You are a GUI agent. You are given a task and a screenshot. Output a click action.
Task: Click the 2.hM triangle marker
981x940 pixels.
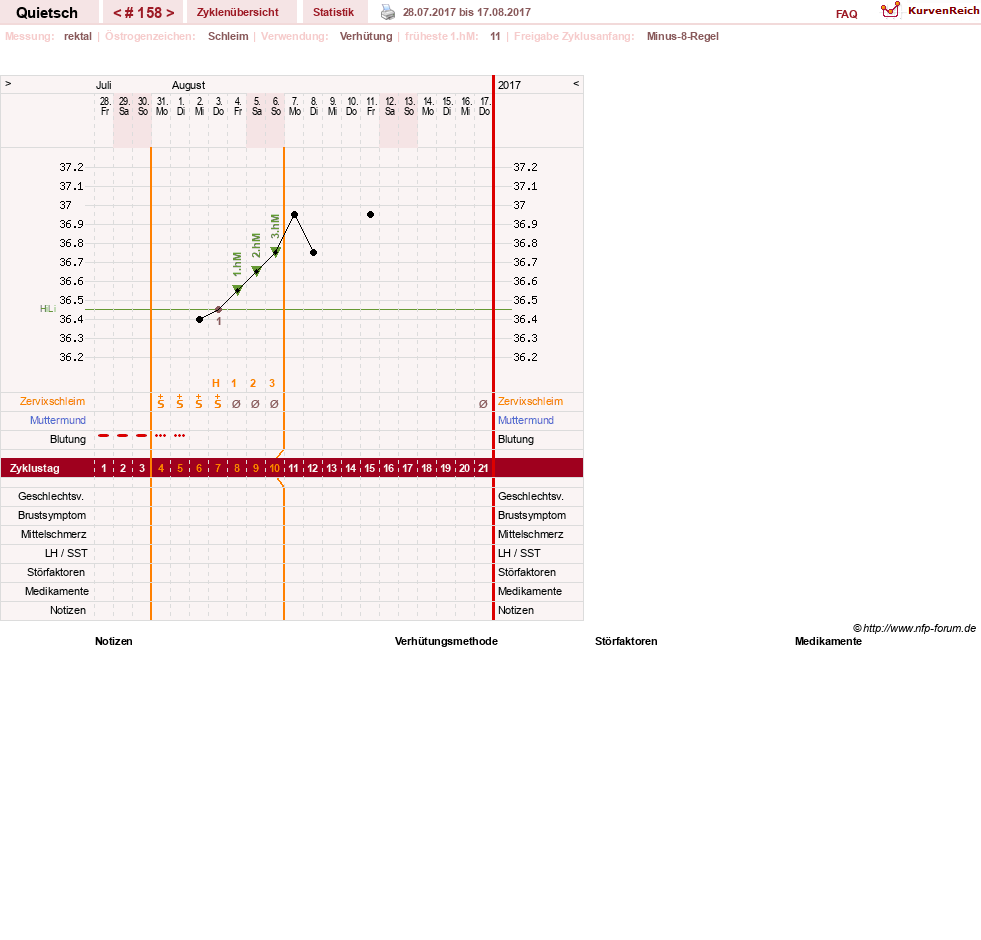tap(257, 271)
